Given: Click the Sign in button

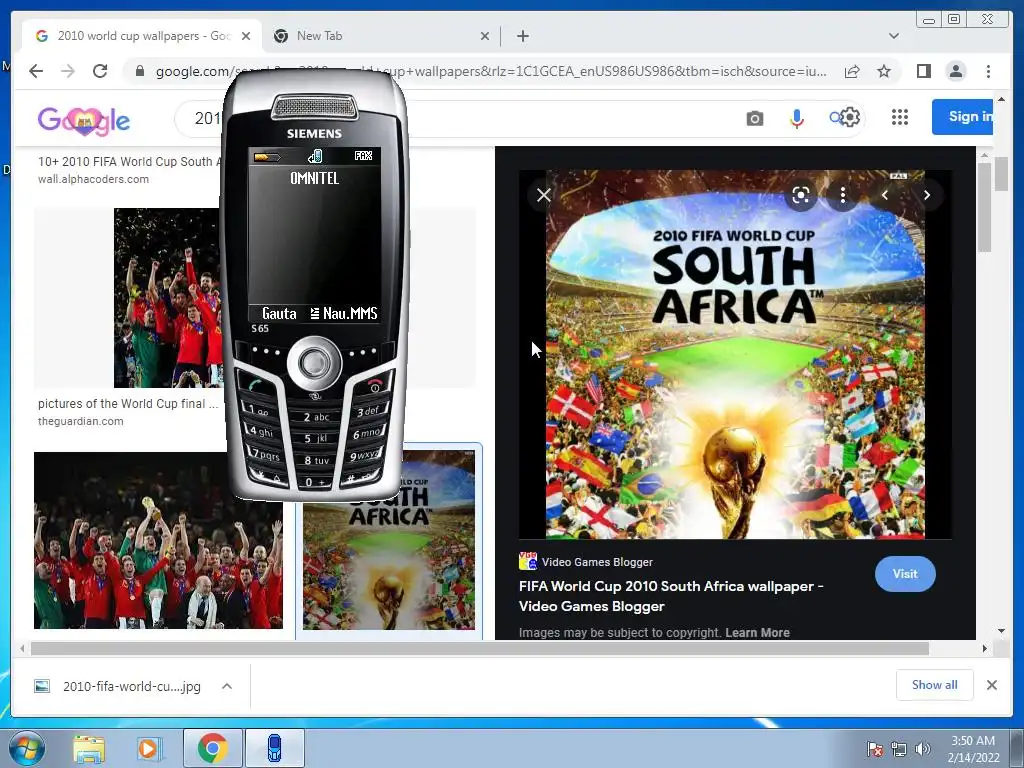Looking at the screenshot, I should tap(963, 117).
